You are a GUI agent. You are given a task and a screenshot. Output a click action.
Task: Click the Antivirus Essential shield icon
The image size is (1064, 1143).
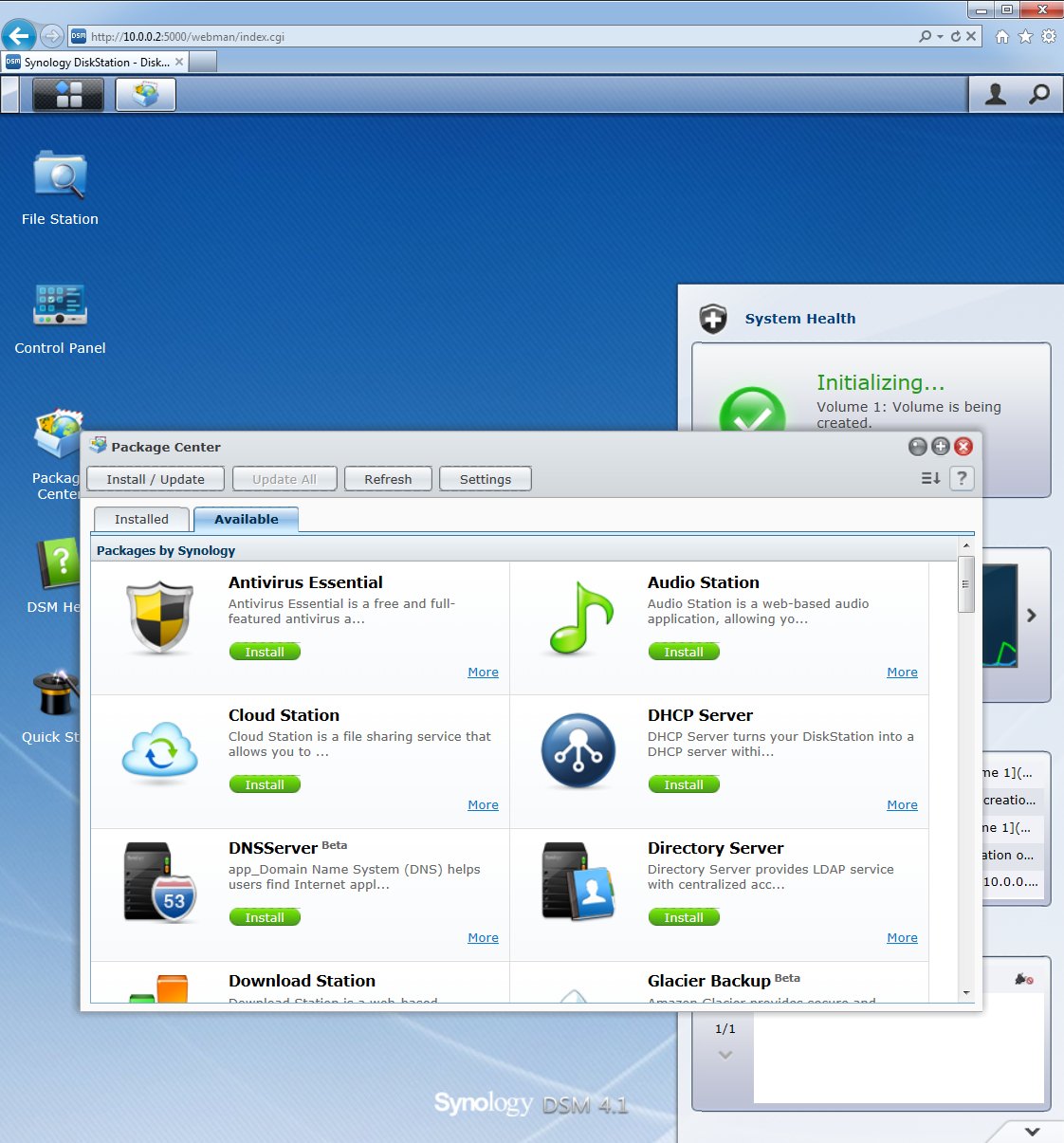coord(160,618)
